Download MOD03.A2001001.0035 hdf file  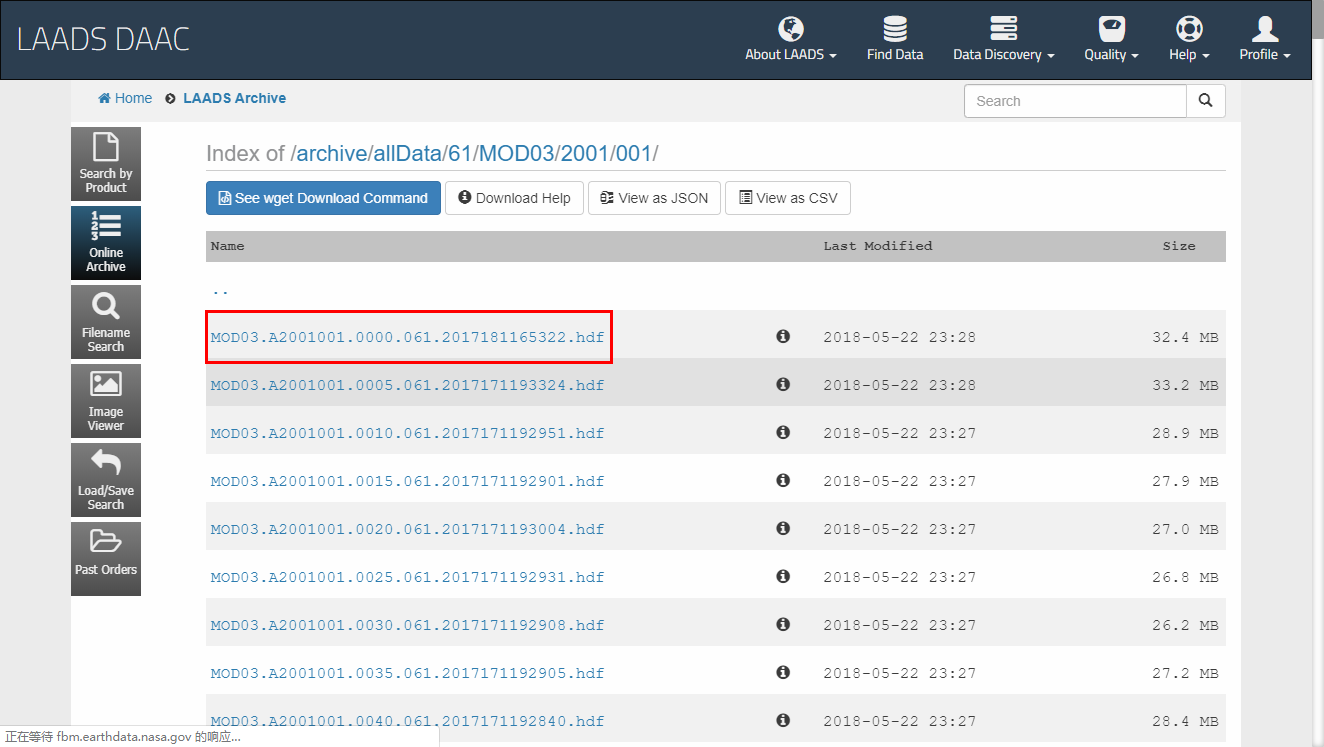(x=407, y=673)
